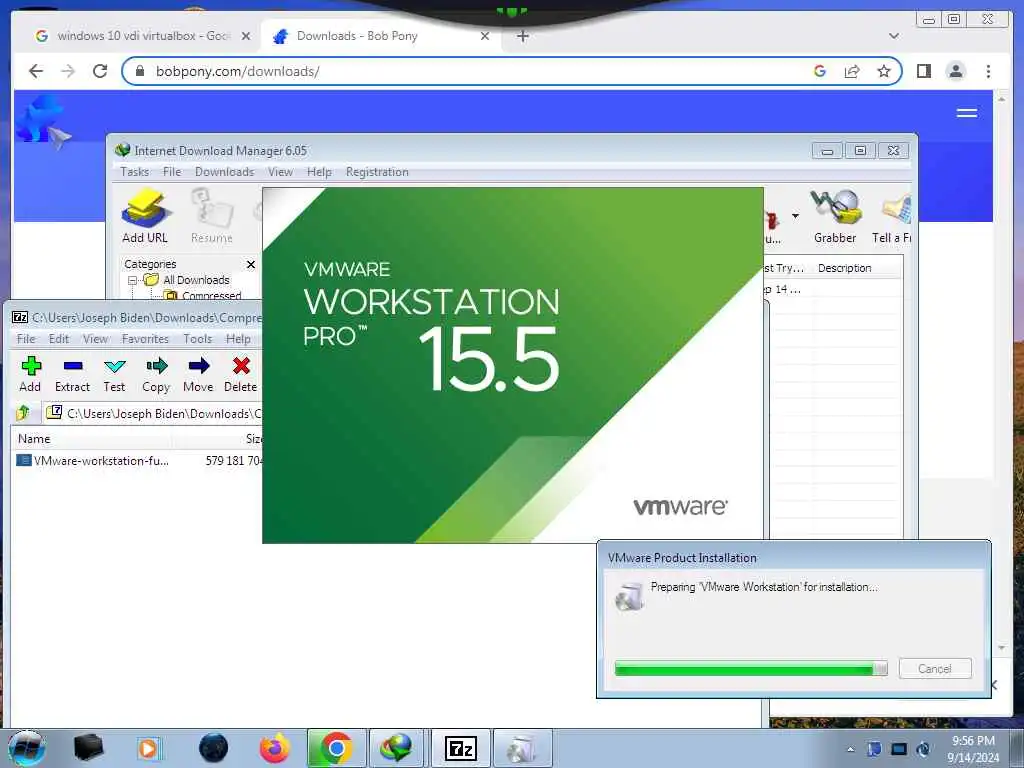
Task: Click the Windows Start orb
Action: (x=27, y=748)
